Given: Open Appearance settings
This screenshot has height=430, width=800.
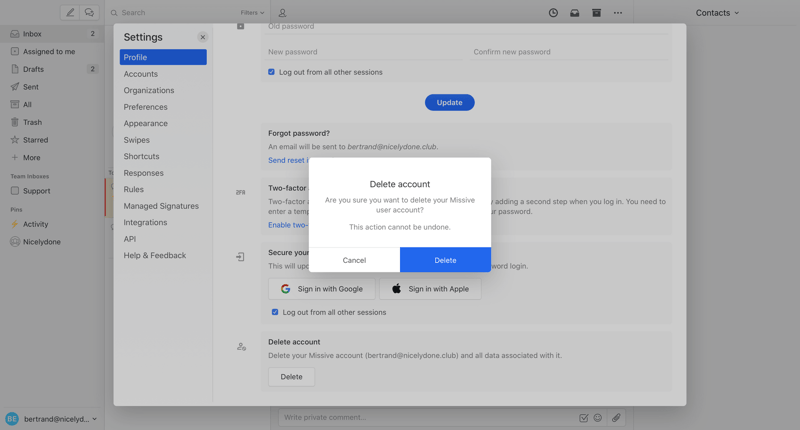Looking at the screenshot, I should point(163,123).
